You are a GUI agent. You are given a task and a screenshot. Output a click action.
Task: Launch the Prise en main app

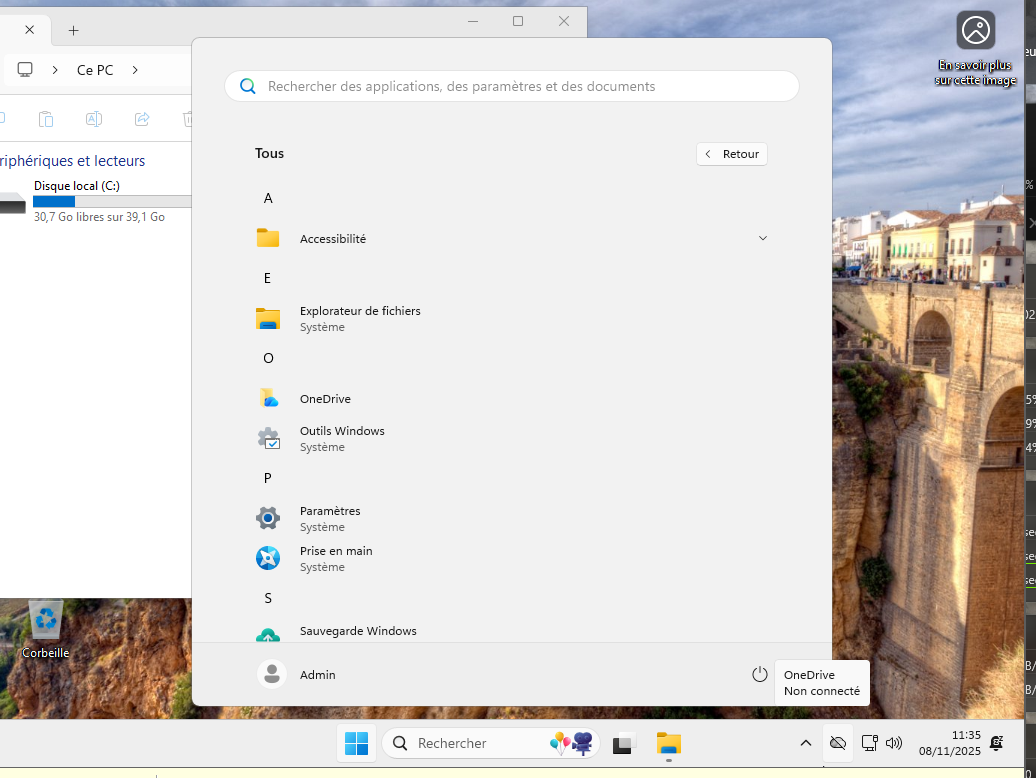(x=512, y=559)
